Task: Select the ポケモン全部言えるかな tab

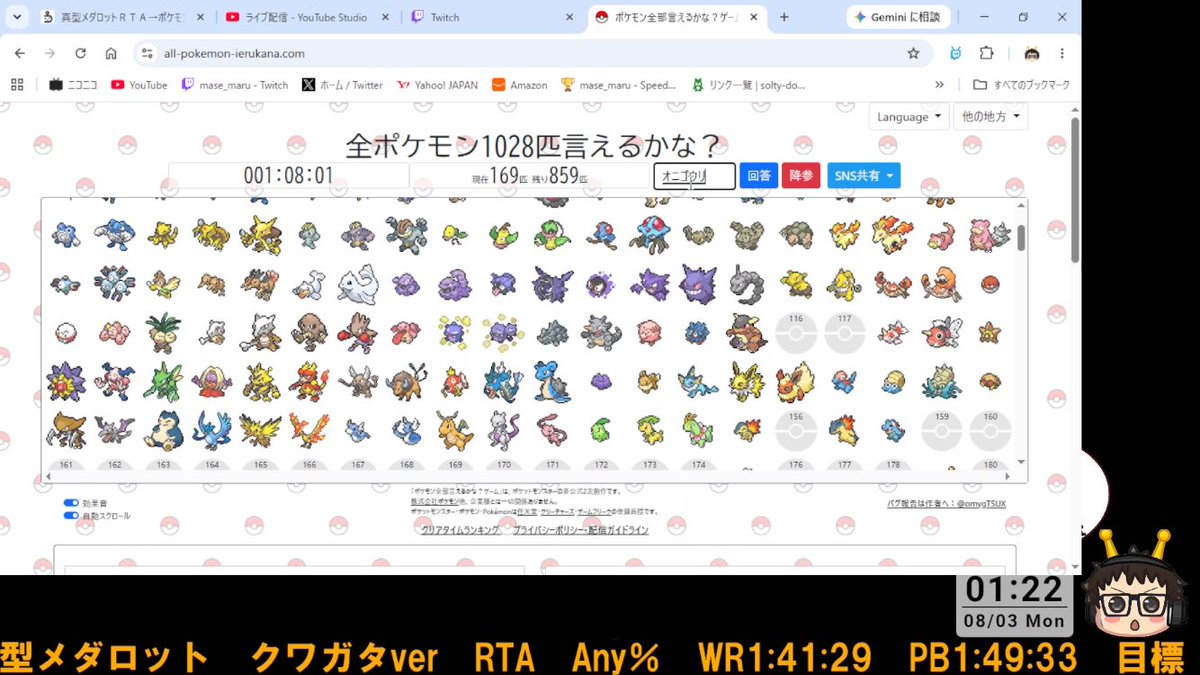Action: click(x=675, y=17)
